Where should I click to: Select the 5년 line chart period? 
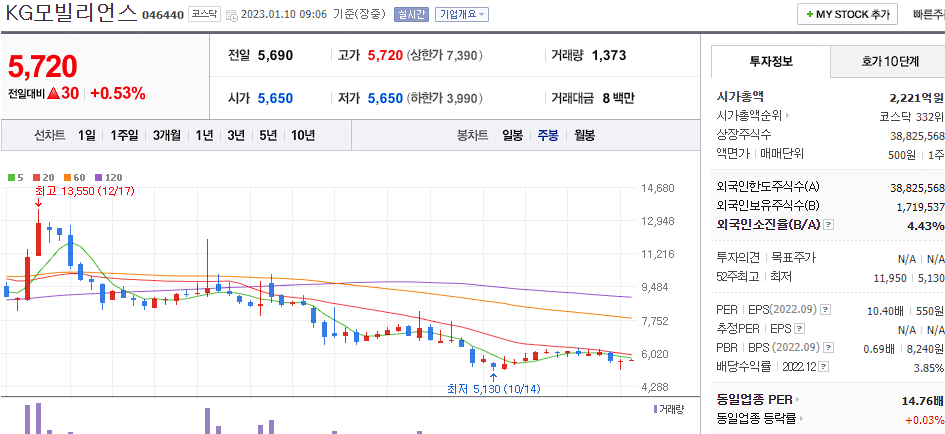point(268,136)
